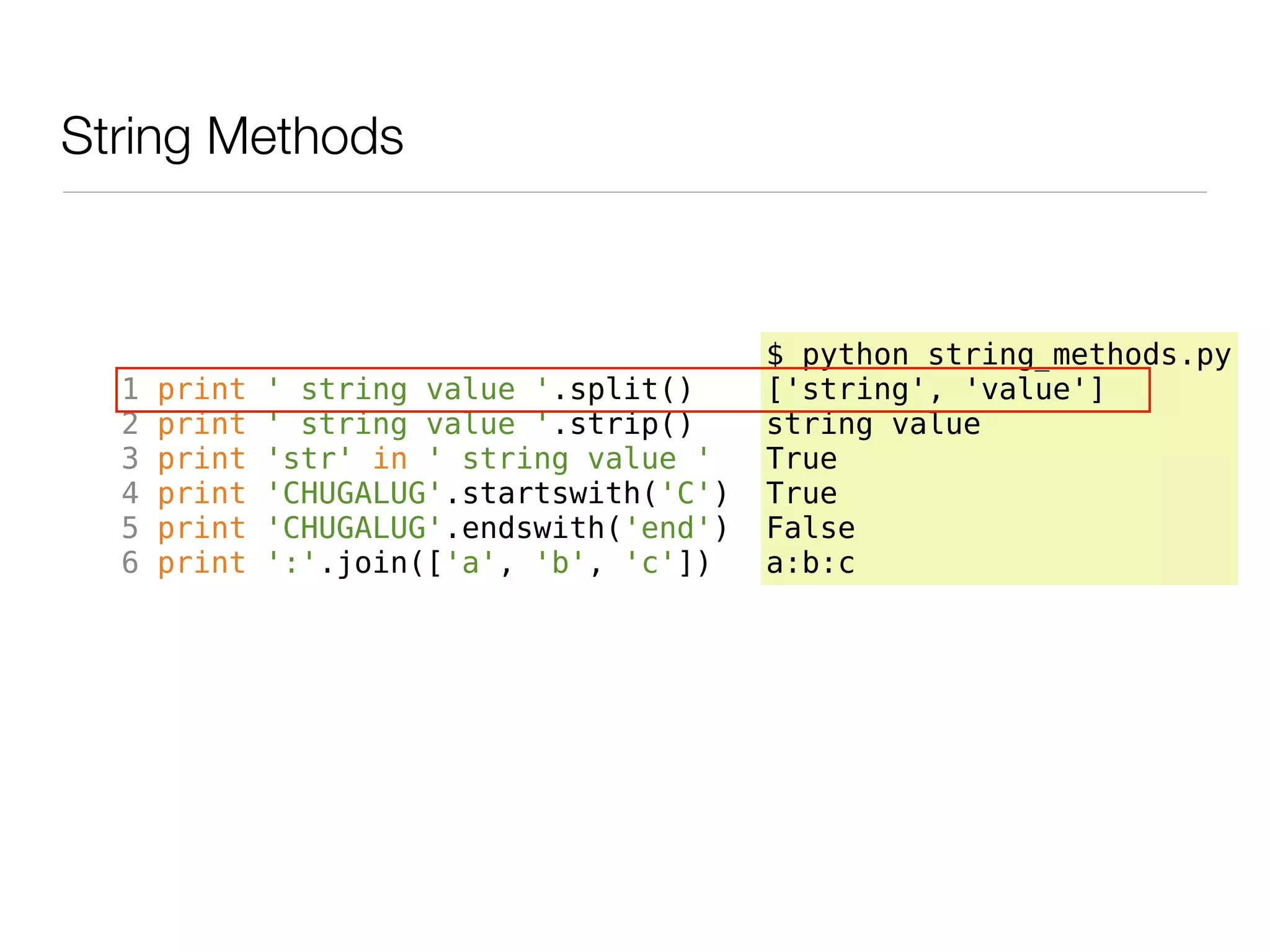Select code line number 3

(130, 459)
